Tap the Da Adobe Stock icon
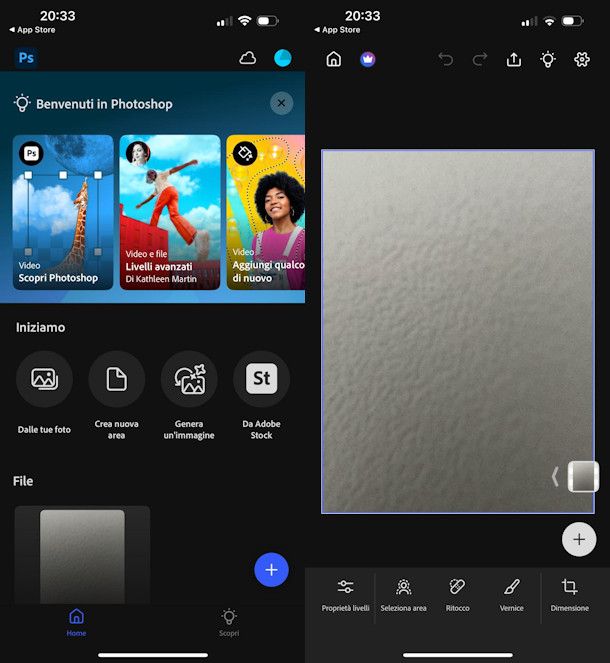This screenshot has width=610, height=663. (x=261, y=378)
